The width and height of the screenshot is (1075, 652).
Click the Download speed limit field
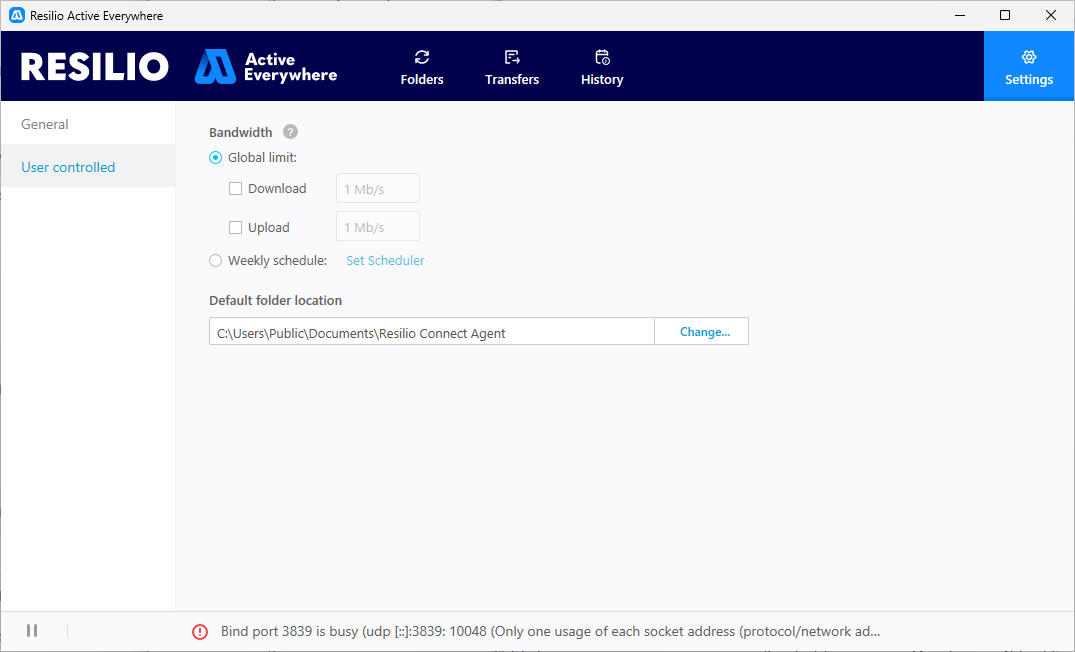tap(377, 189)
